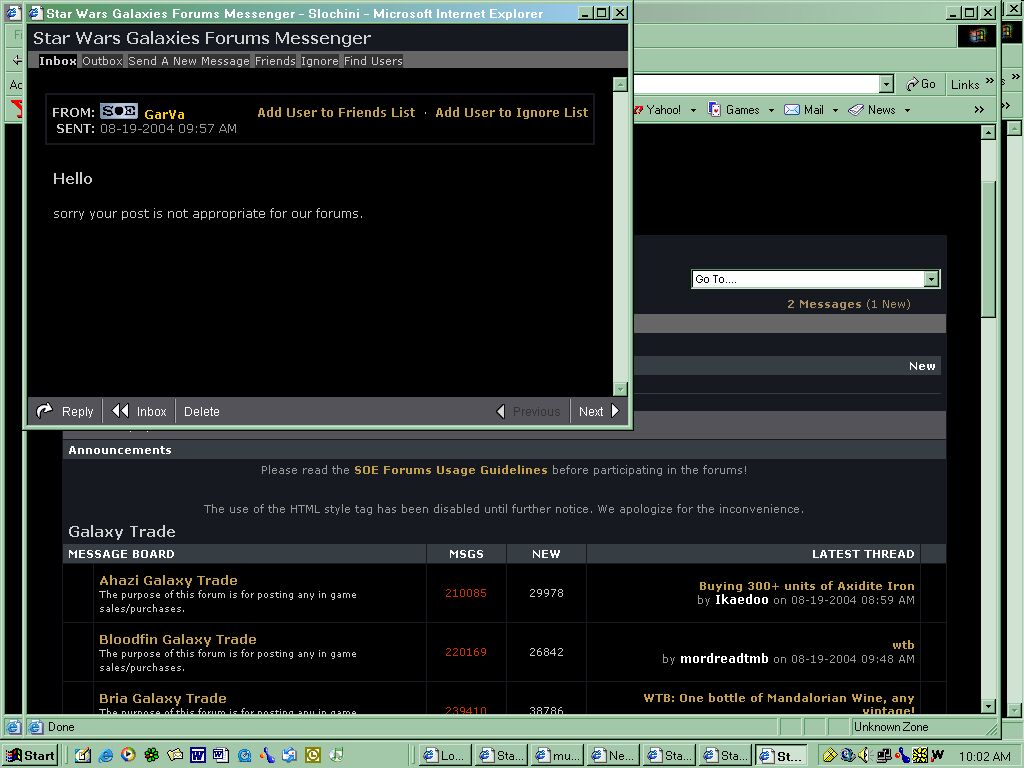The height and width of the screenshot is (768, 1024).
Task: Open the wtb latest thread link
Action: 903,645
